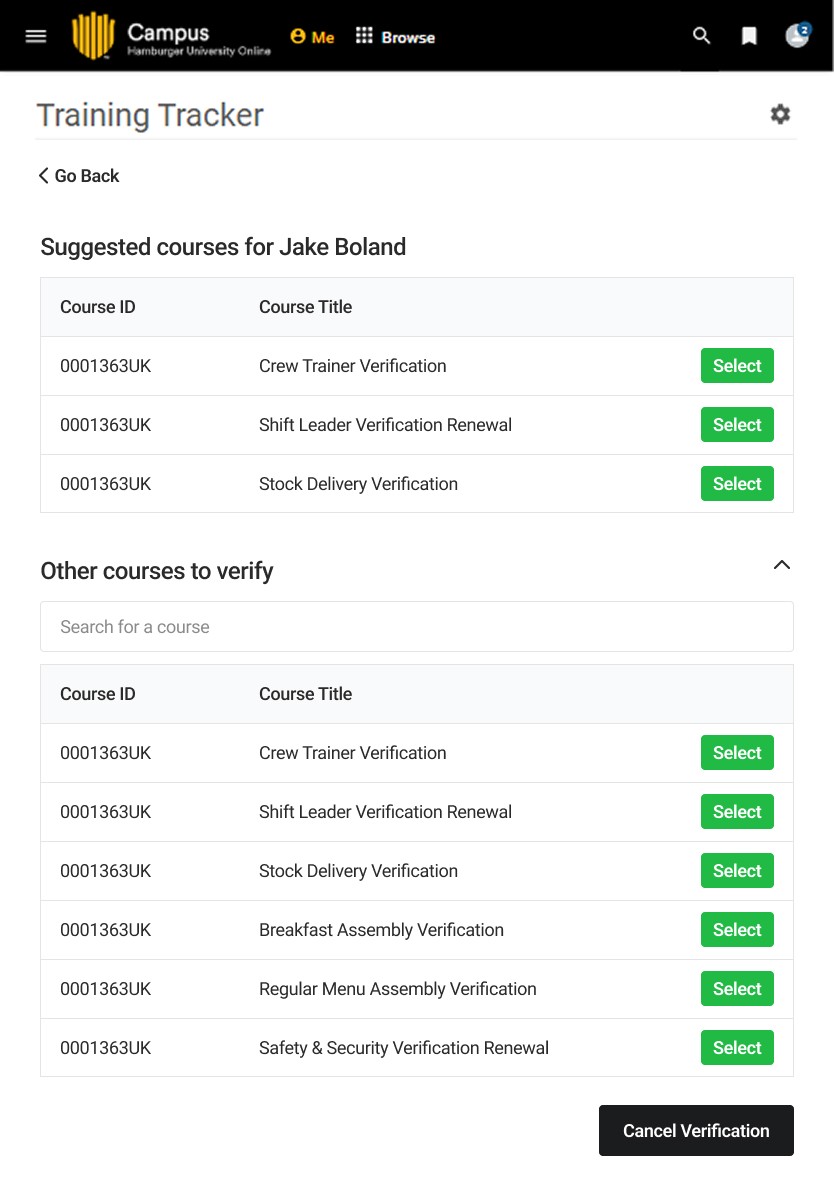Select suggested Stock Delivery Verification course
The image size is (834, 1192).
[737, 483]
